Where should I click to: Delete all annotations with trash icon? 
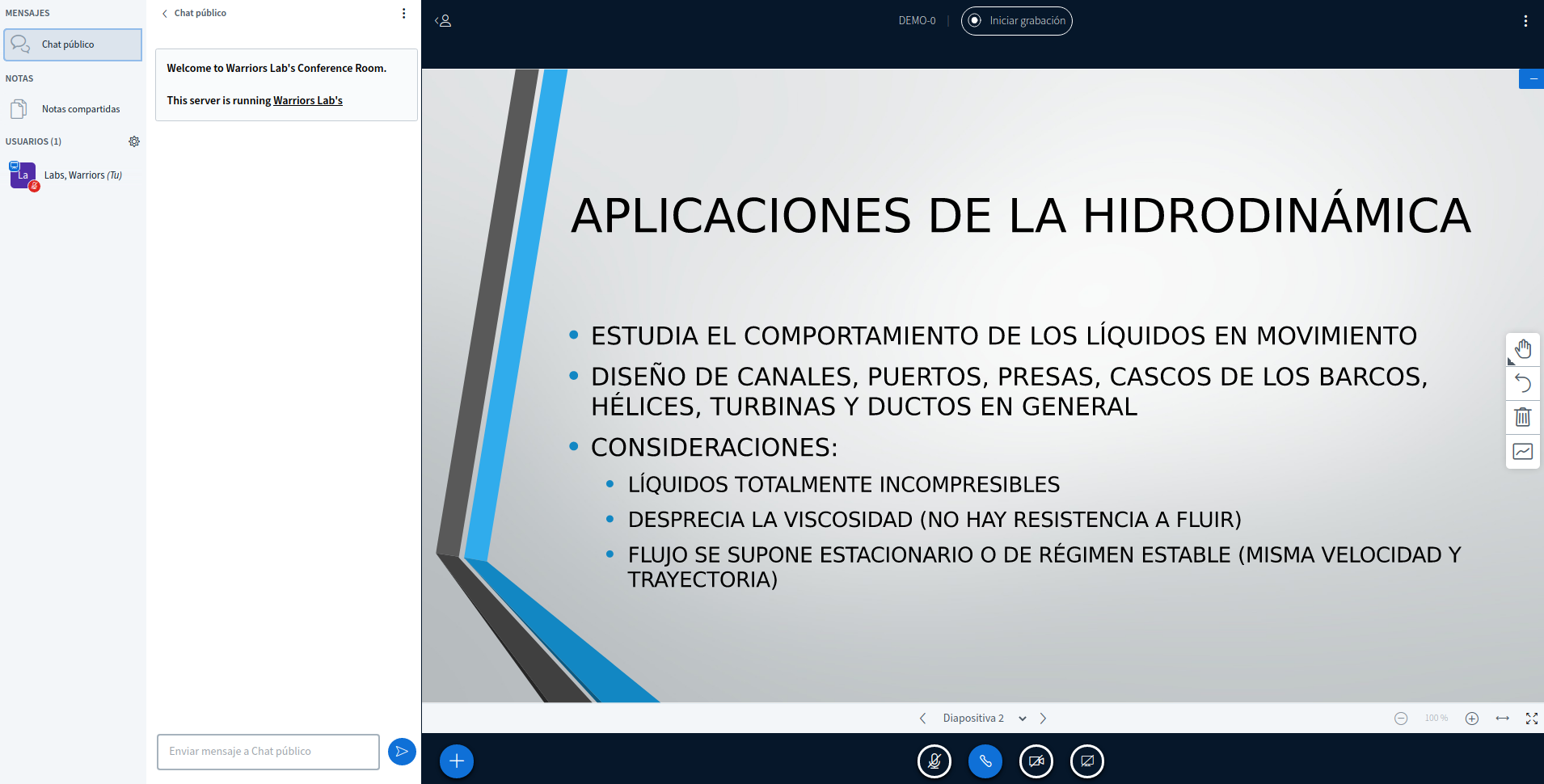pyautogui.click(x=1522, y=417)
